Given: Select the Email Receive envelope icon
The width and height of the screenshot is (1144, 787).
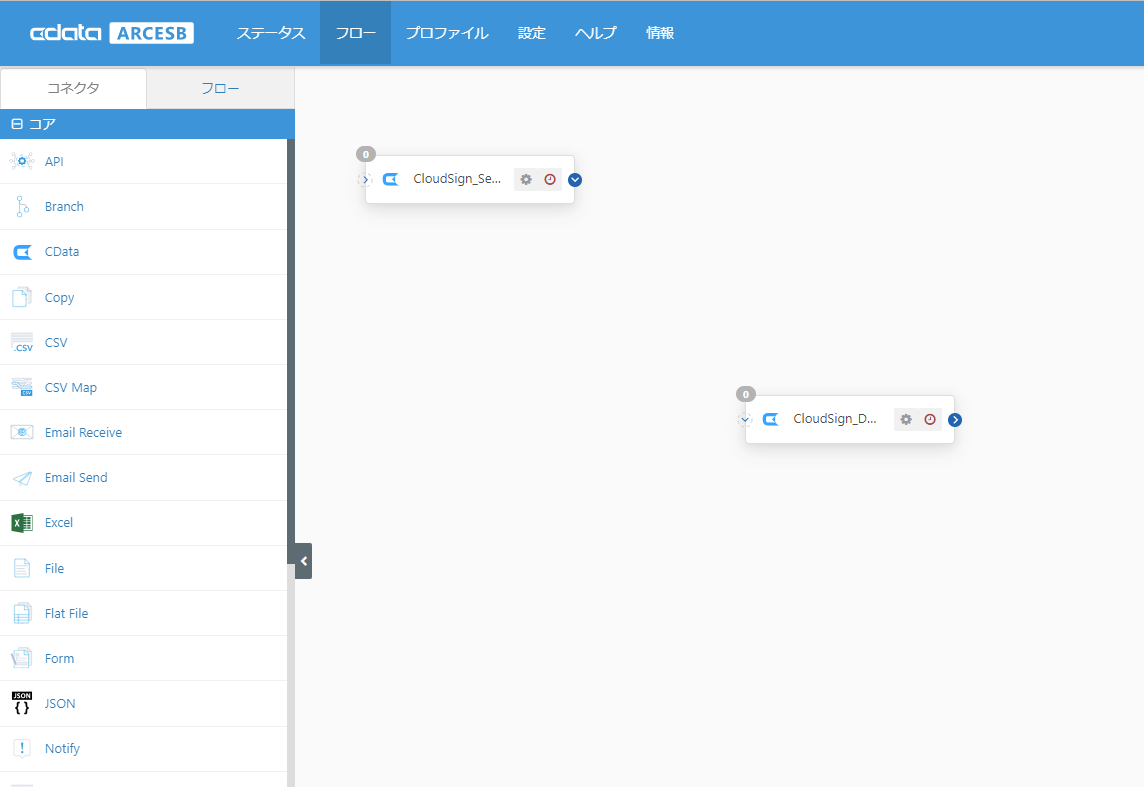Looking at the screenshot, I should click(22, 433).
